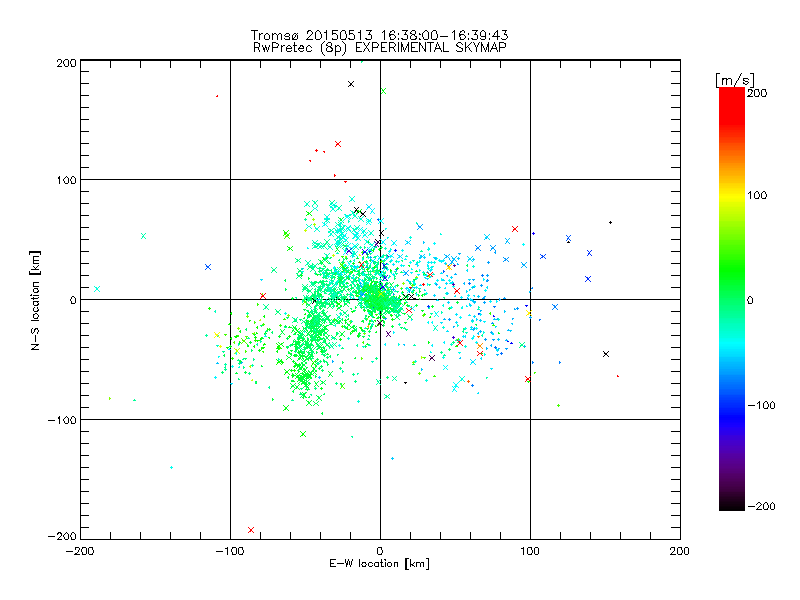
Task: Click the "200" label on the colorbar
Action: 757,93
